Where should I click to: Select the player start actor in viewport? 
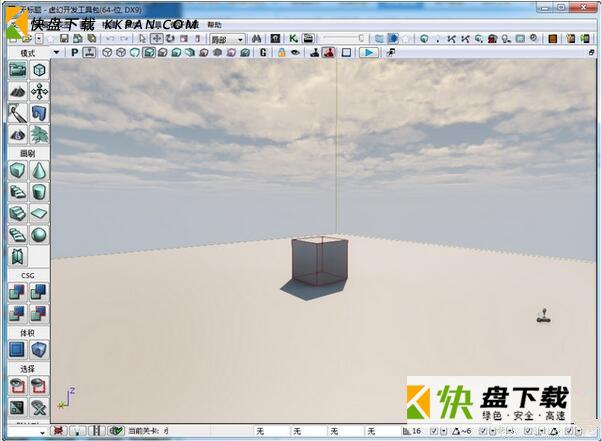coord(544,315)
